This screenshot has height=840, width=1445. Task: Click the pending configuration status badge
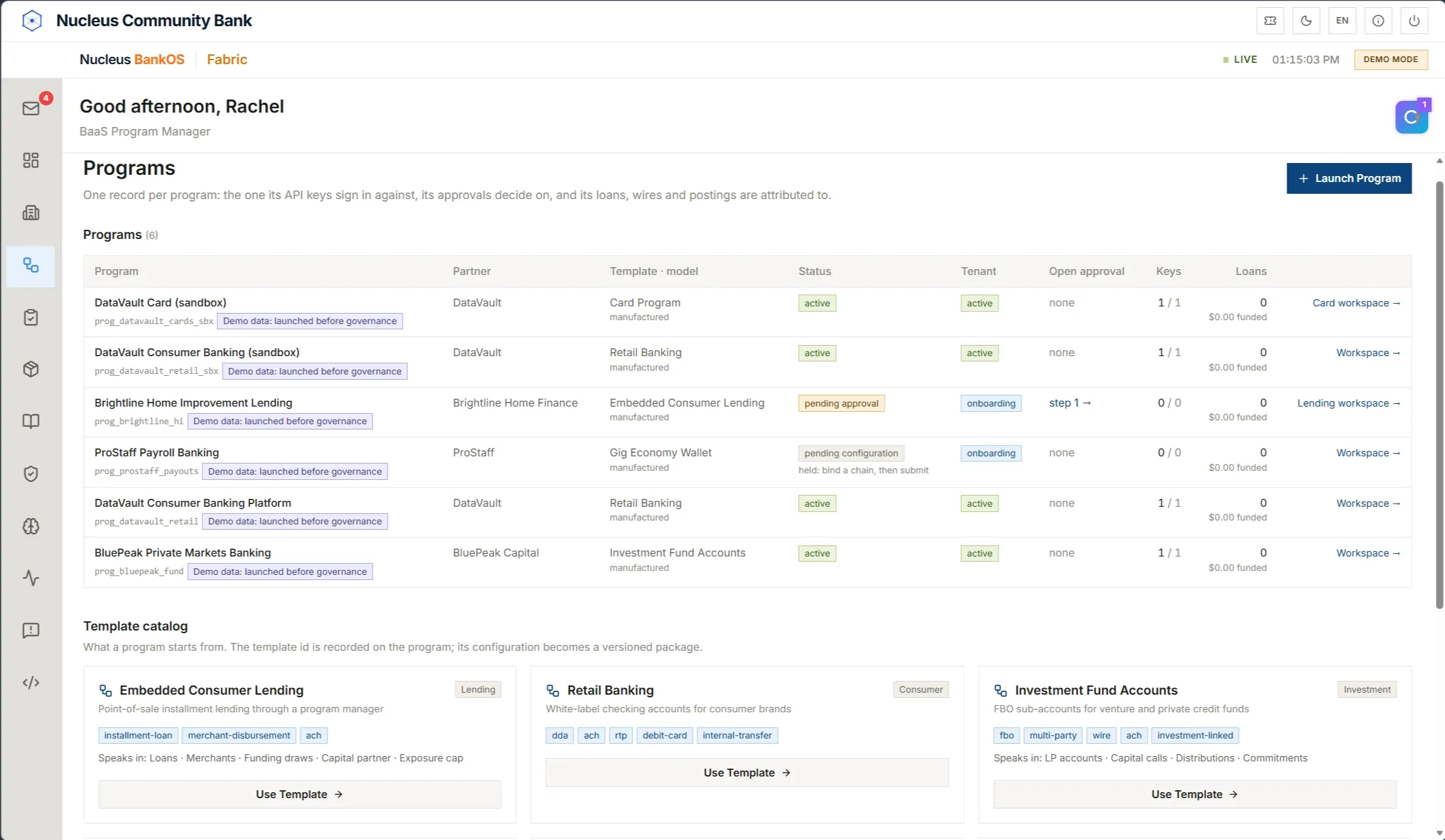point(851,453)
